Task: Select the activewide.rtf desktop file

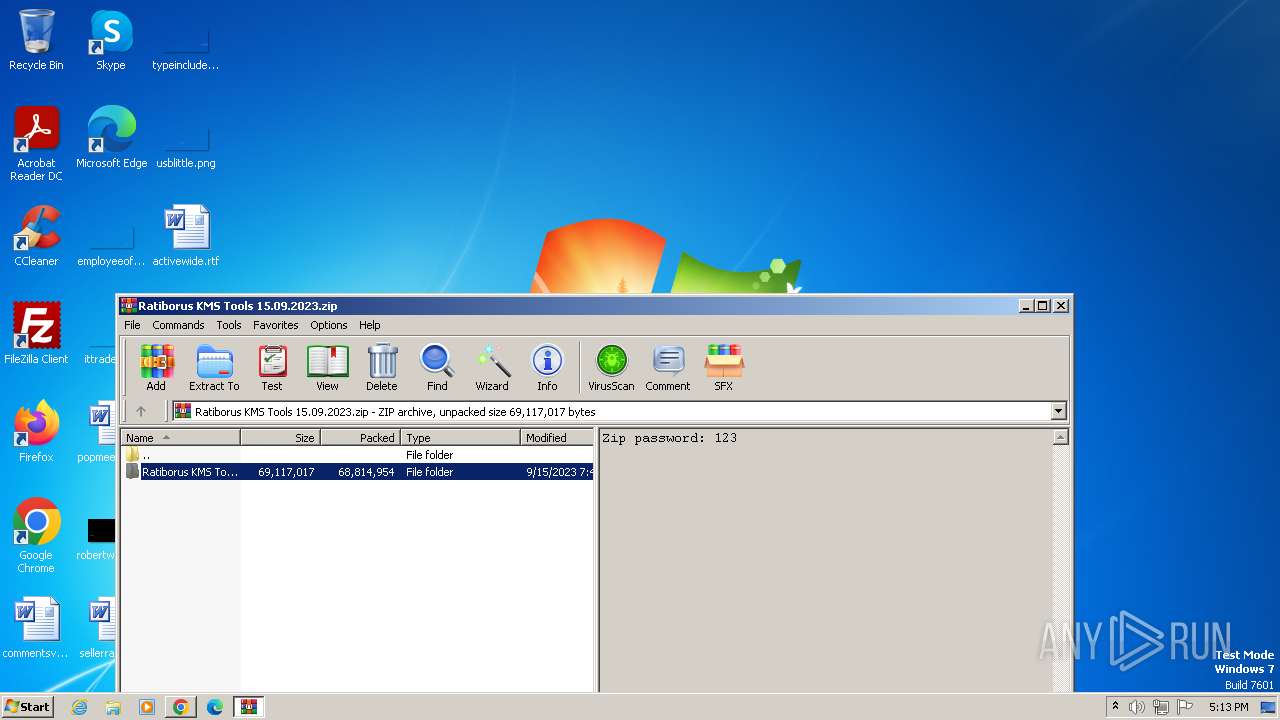Action: coord(186,236)
